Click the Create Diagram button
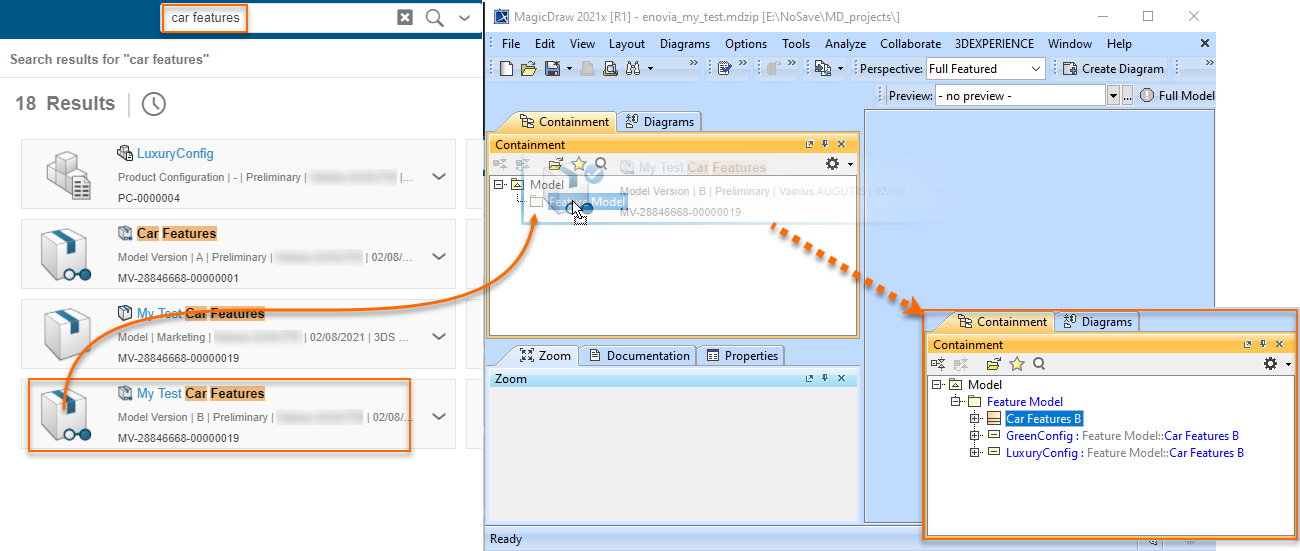This screenshot has height=551, width=1300. [x=1112, y=68]
